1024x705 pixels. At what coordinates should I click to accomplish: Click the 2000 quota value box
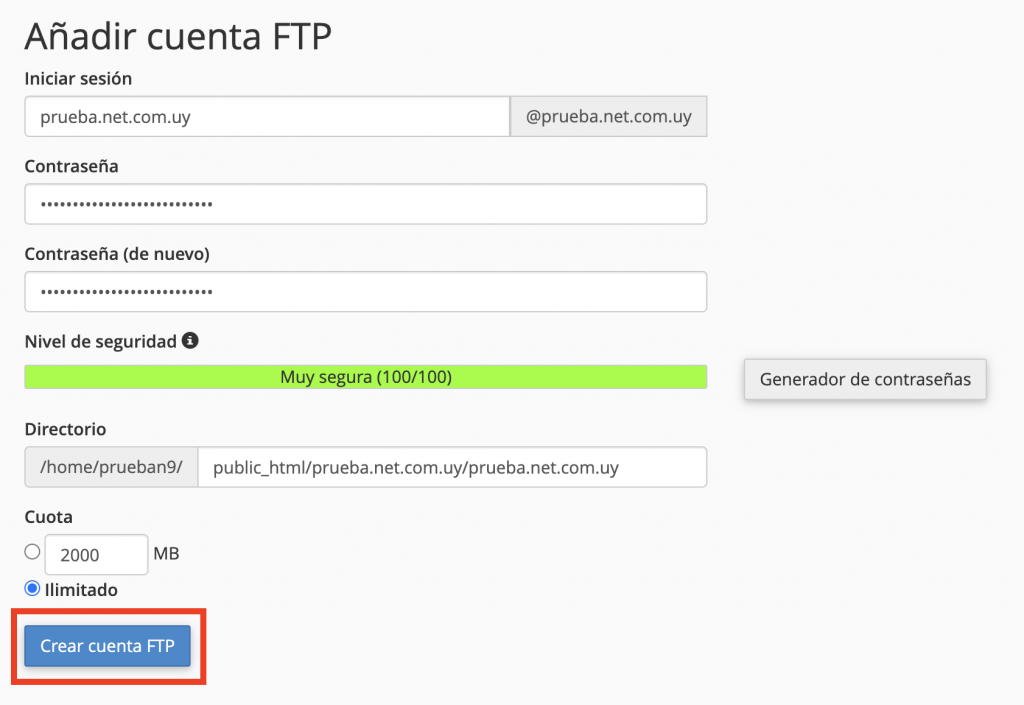(96, 555)
